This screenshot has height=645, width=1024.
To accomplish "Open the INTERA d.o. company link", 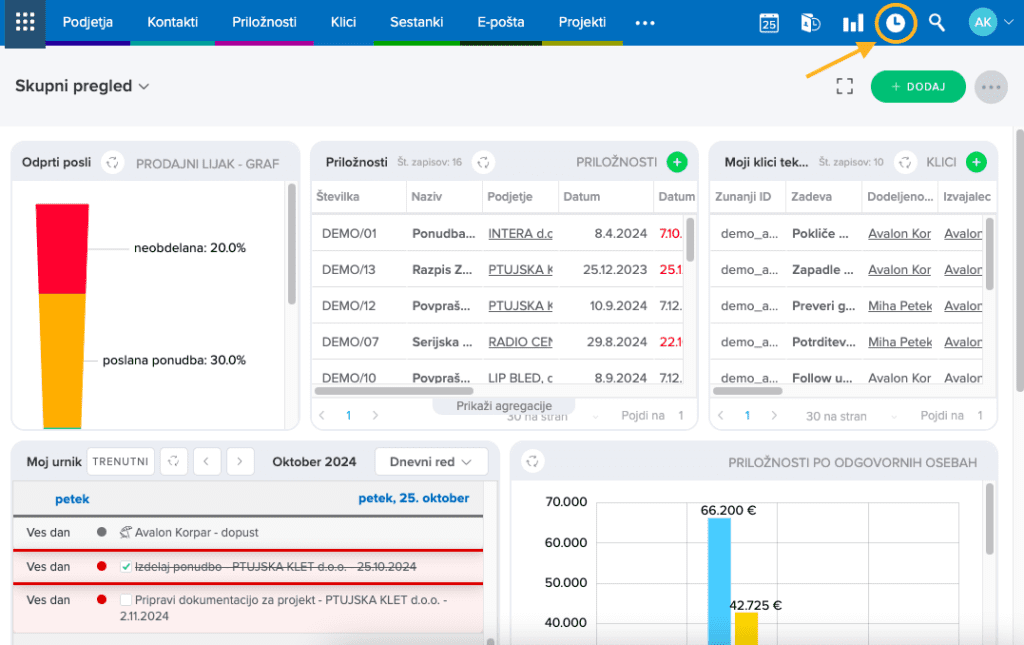I will [520, 234].
